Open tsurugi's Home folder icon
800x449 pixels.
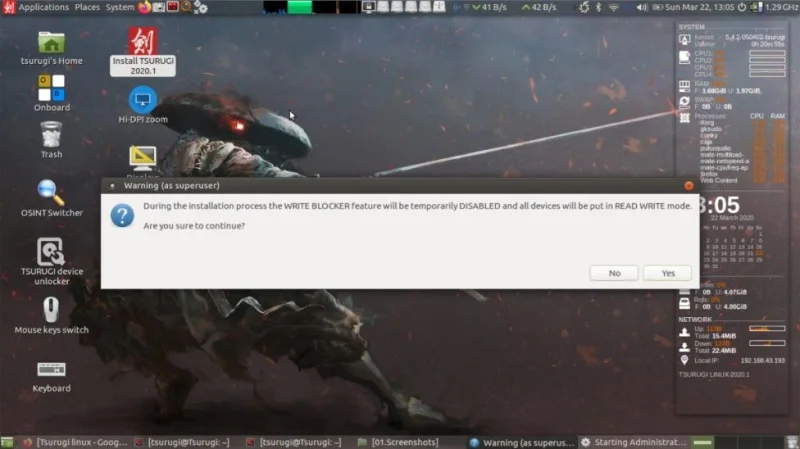coord(52,49)
